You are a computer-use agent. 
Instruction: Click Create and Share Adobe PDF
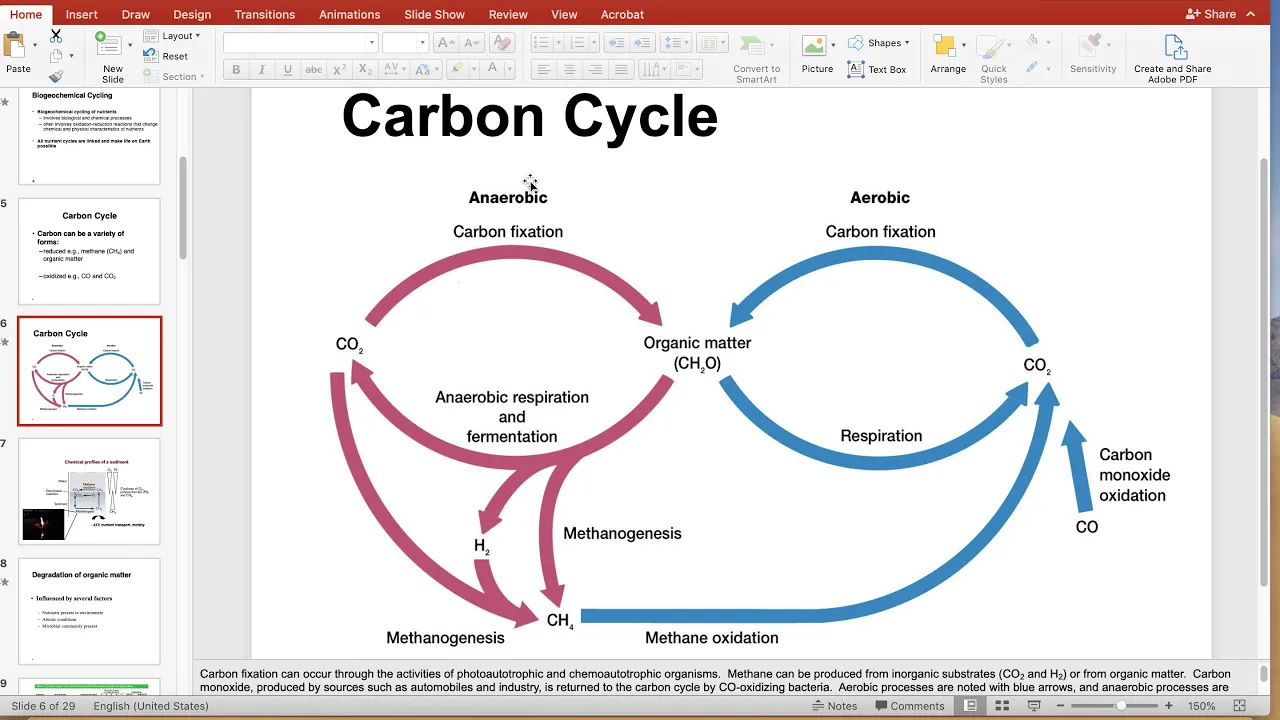(1173, 59)
